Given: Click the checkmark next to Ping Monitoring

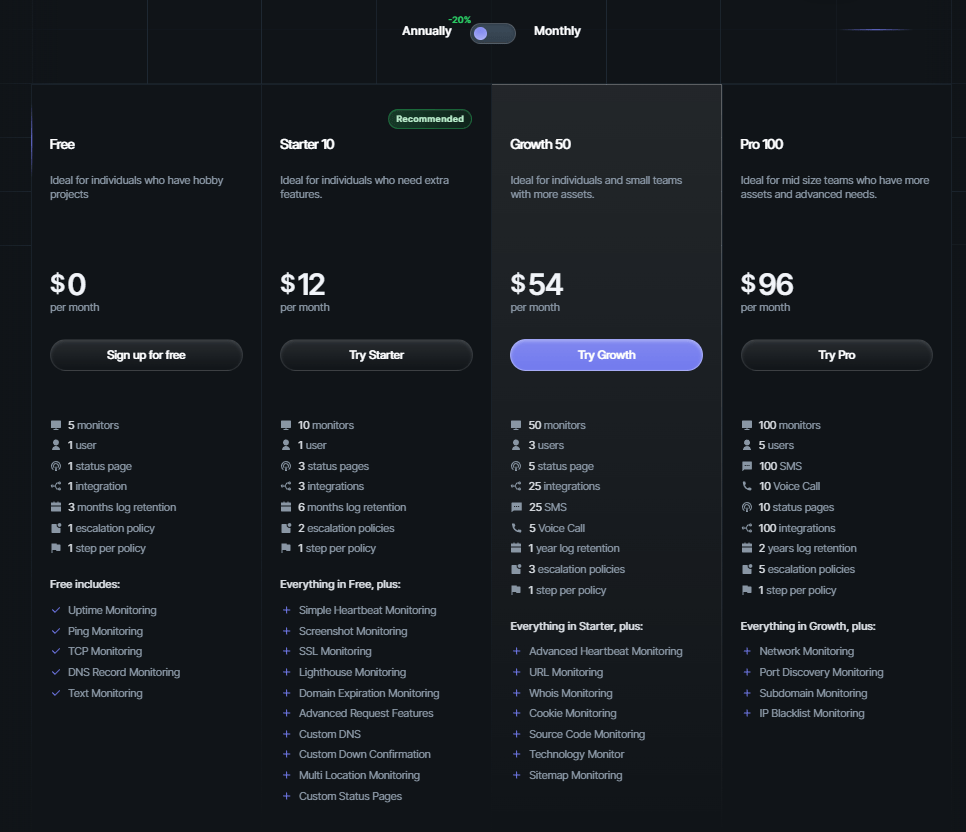Looking at the screenshot, I should (57, 631).
